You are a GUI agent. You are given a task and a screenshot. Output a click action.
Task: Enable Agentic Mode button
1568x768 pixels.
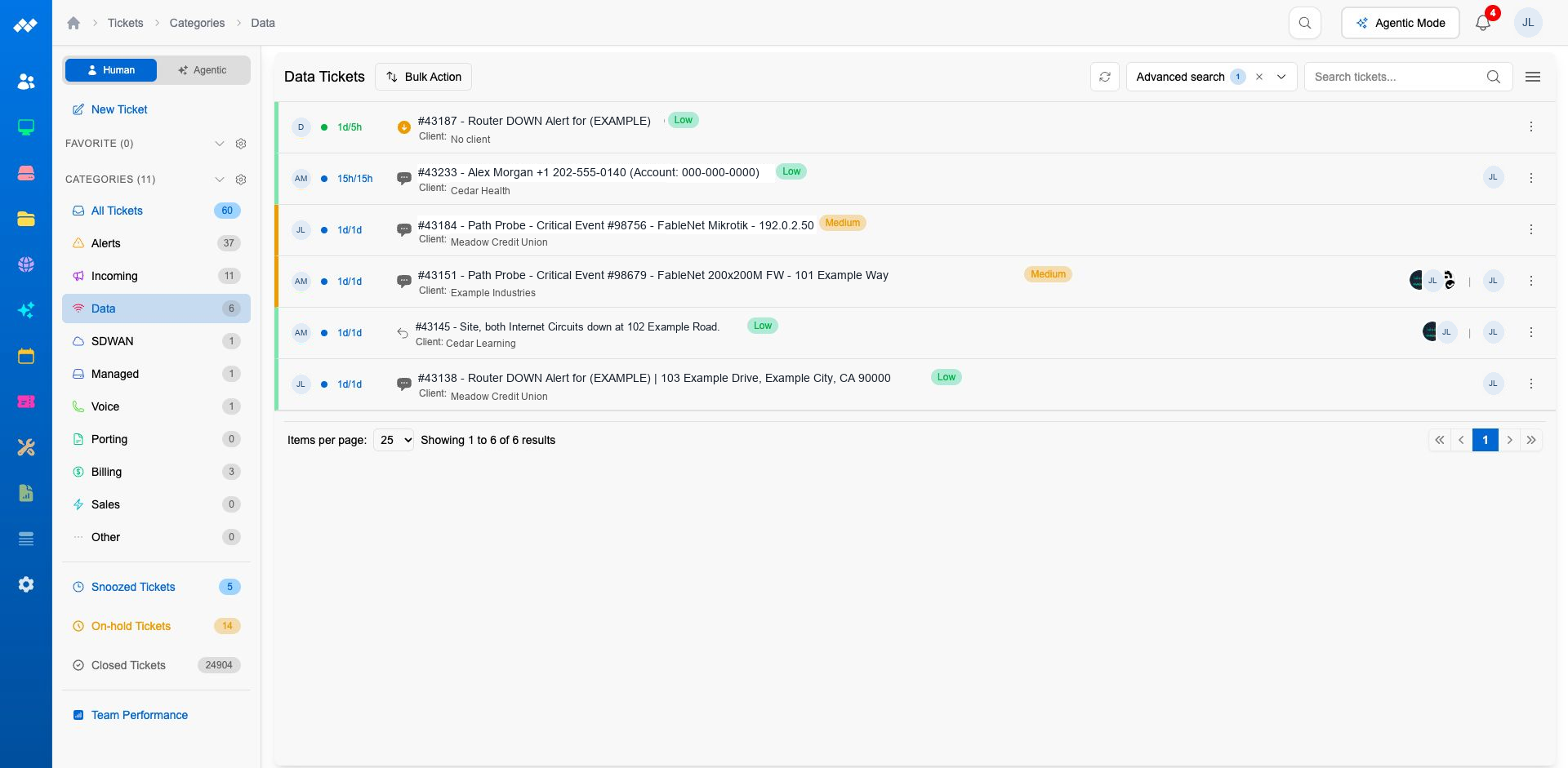[1400, 23]
